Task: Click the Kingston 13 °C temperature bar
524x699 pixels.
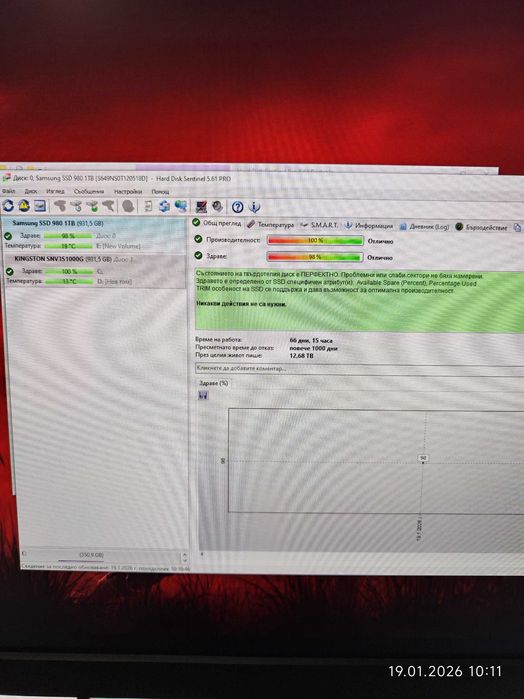Action: pyautogui.click(x=69, y=281)
